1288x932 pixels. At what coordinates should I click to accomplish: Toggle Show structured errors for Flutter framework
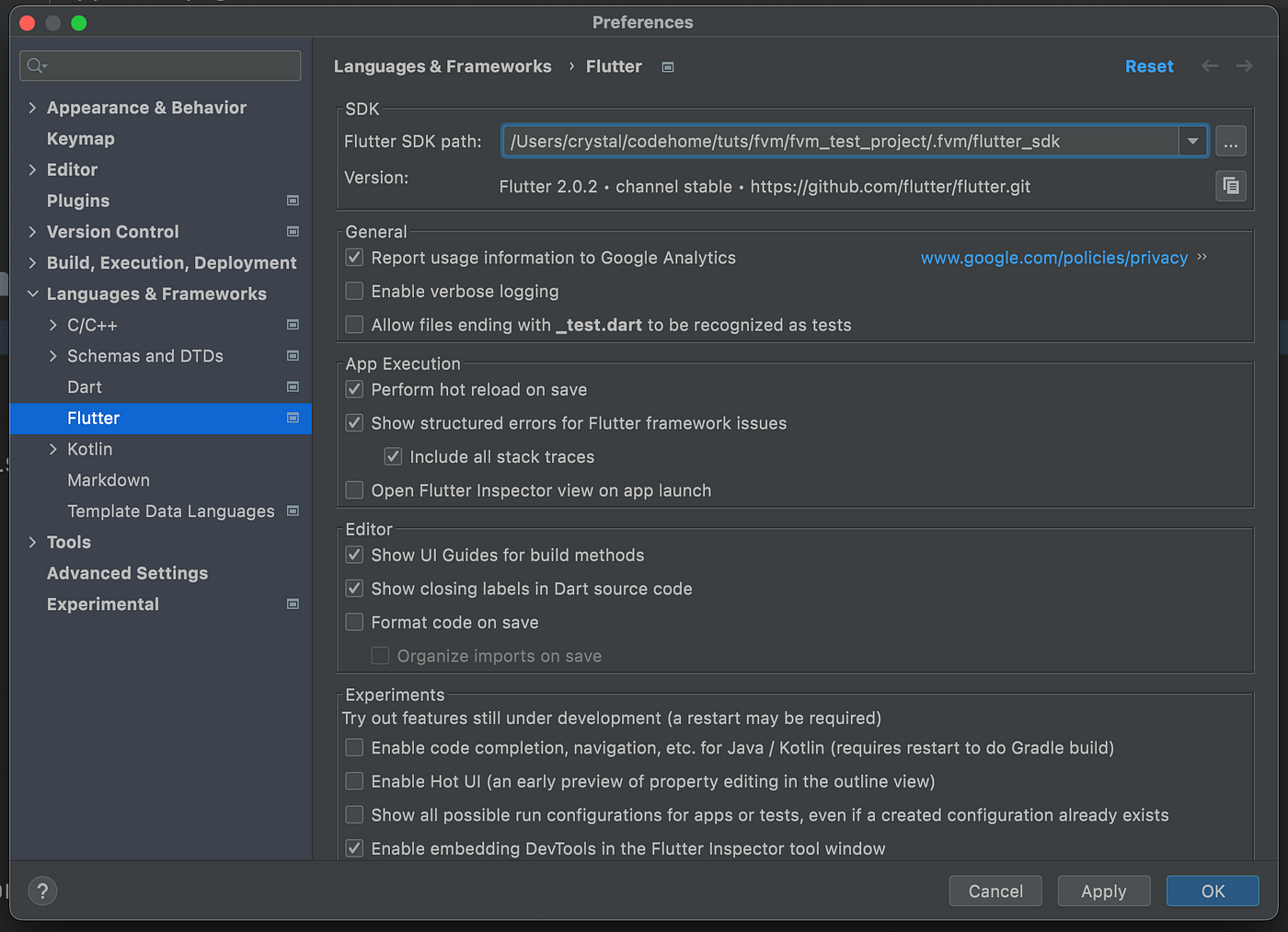pos(354,423)
